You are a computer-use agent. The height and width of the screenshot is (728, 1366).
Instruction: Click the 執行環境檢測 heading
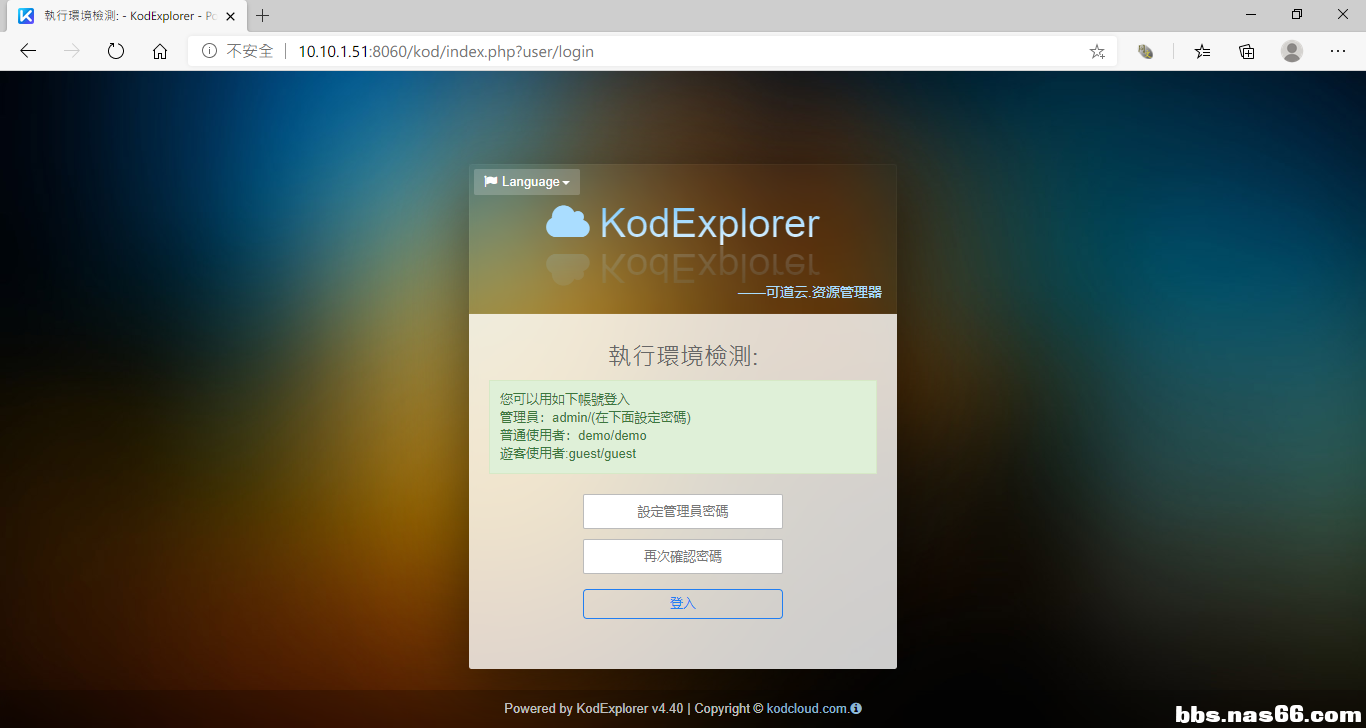pyautogui.click(x=683, y=356)
